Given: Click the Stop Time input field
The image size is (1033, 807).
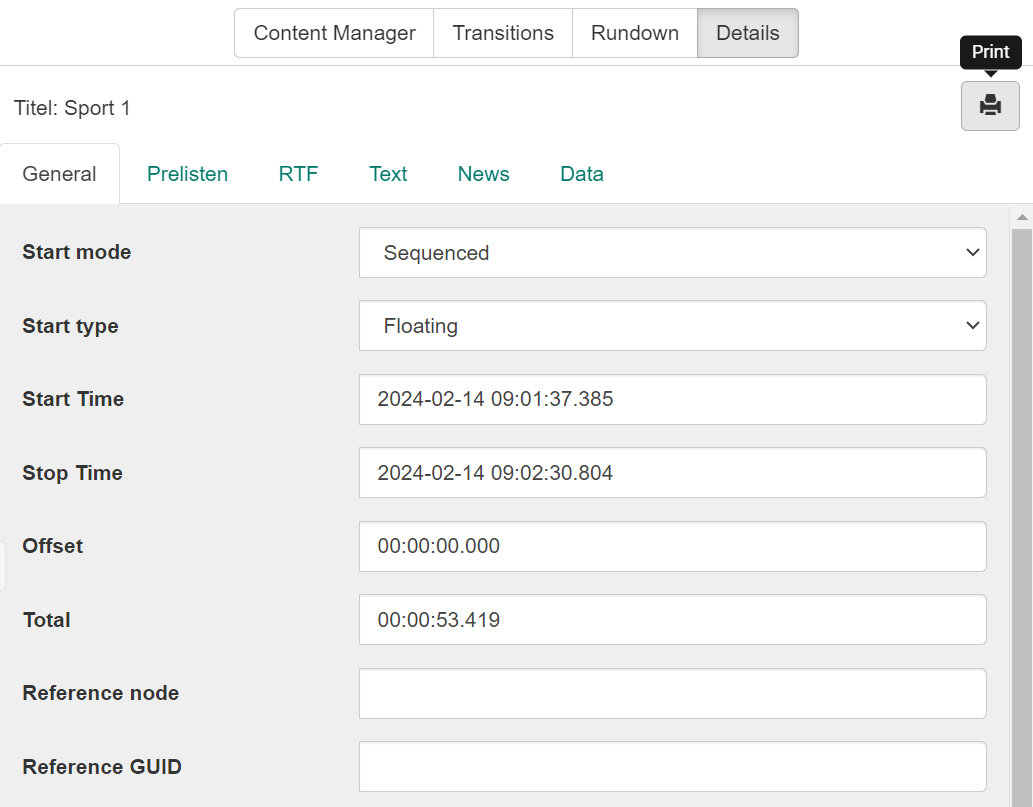Looking at the screenshot, I should [x=672, y=473].
